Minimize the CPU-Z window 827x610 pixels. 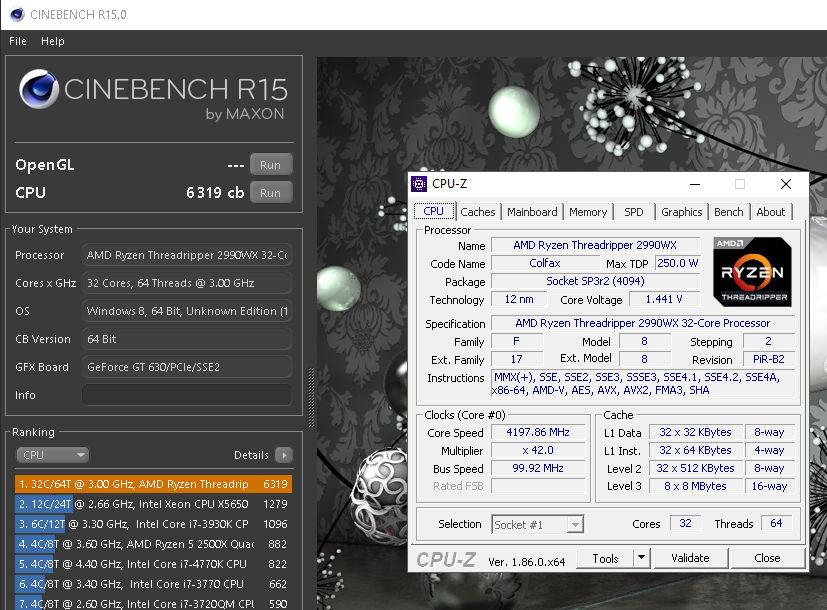(x=695, y=184)
